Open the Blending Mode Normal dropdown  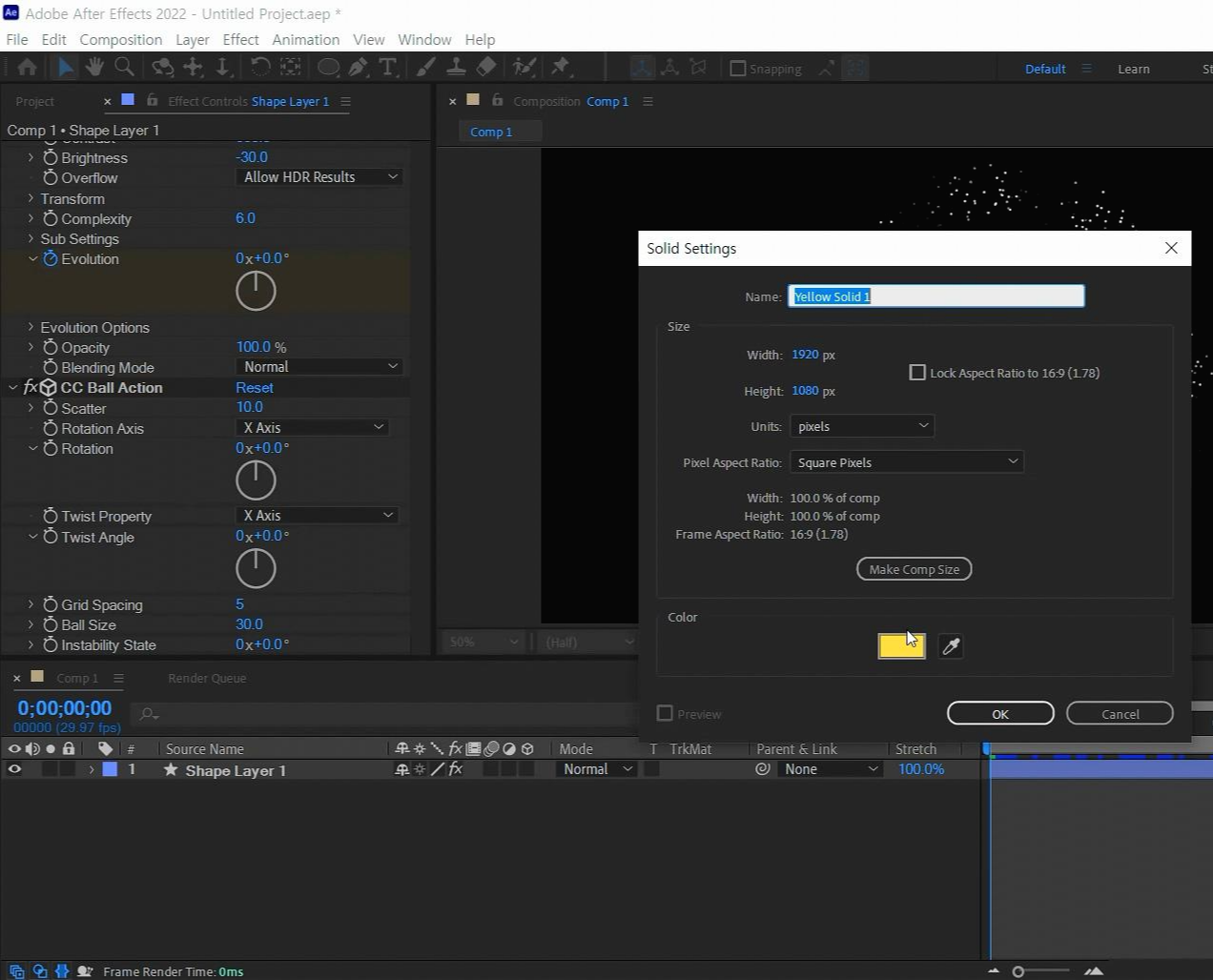(319, 367)
